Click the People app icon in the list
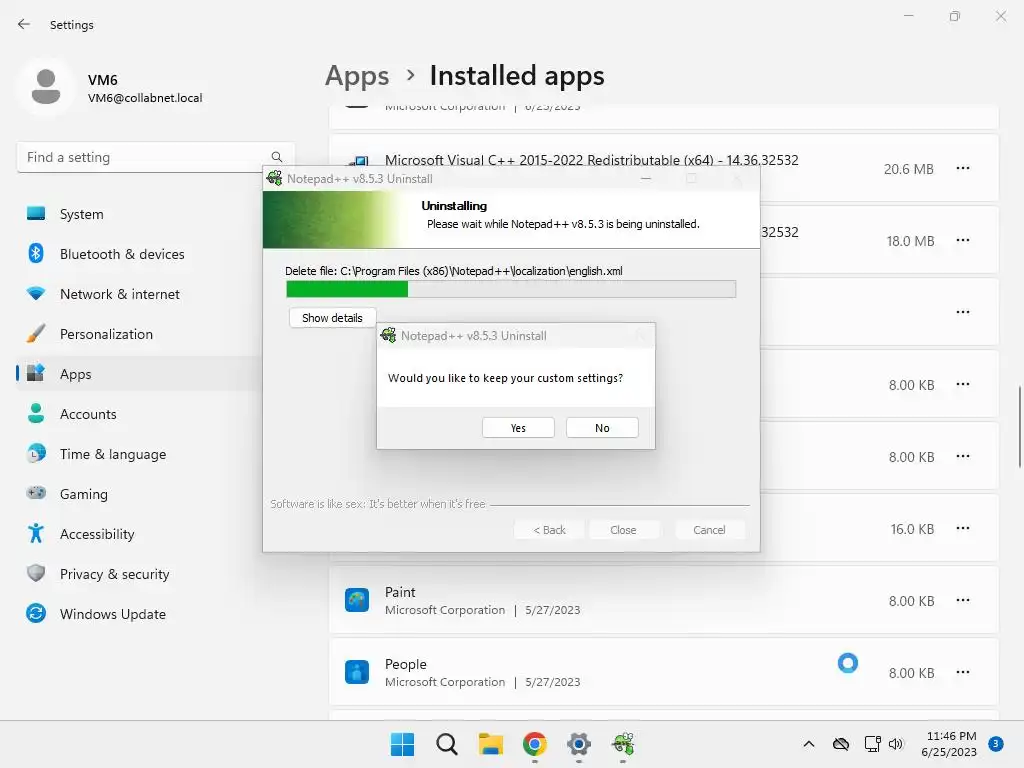Screen dimensions: 1024x768 (357, 672)
